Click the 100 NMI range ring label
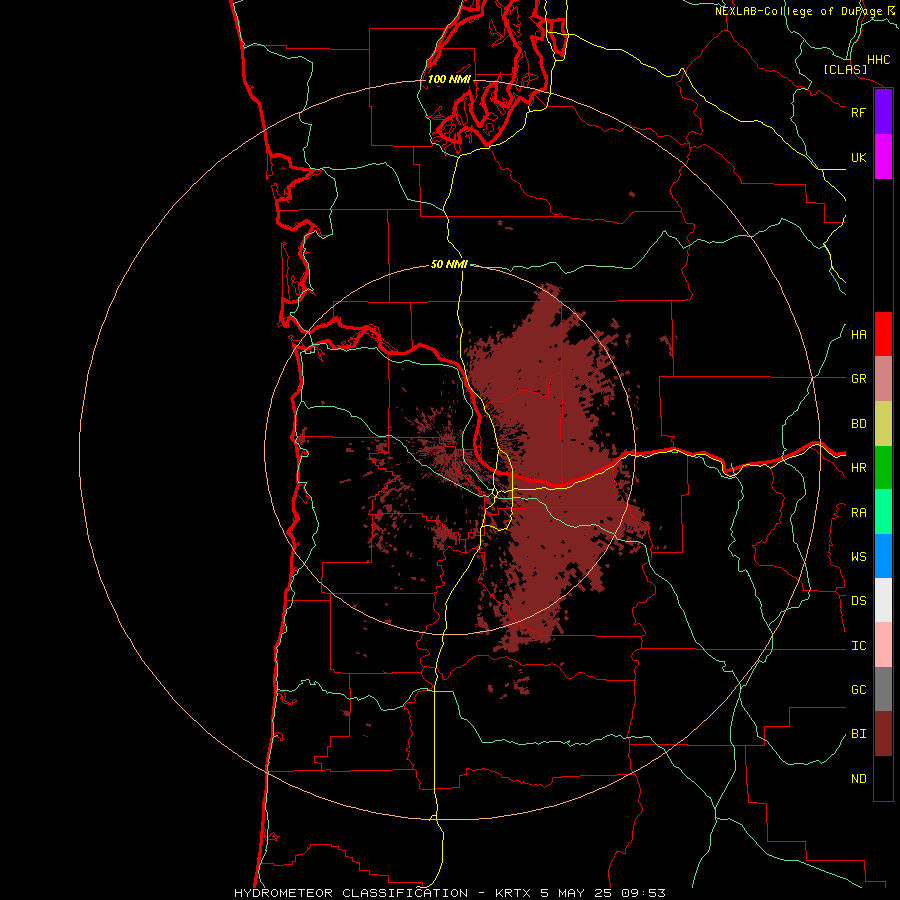Image resolution: width=900 pixels, height=900 pixels. pos(449,79)
